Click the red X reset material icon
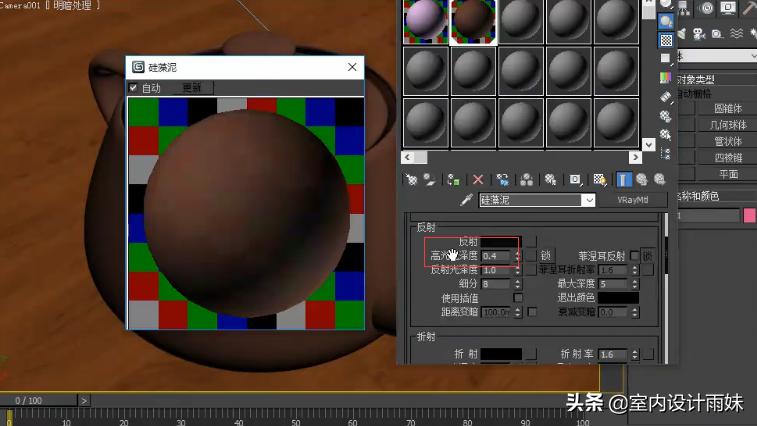The width and height of the screenshot is (757, 426). pos(478,180)
